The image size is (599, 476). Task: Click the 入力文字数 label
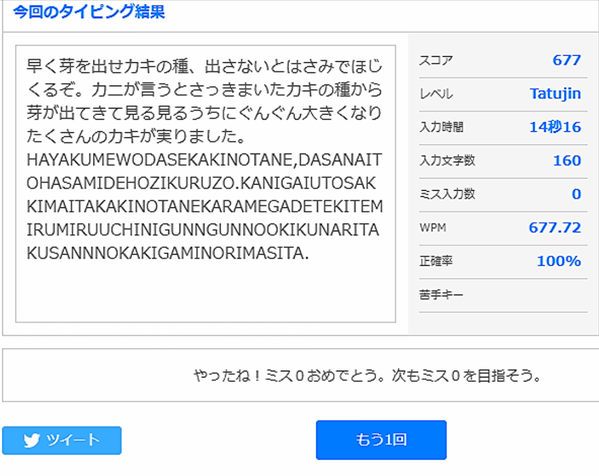tap(447, 160)
